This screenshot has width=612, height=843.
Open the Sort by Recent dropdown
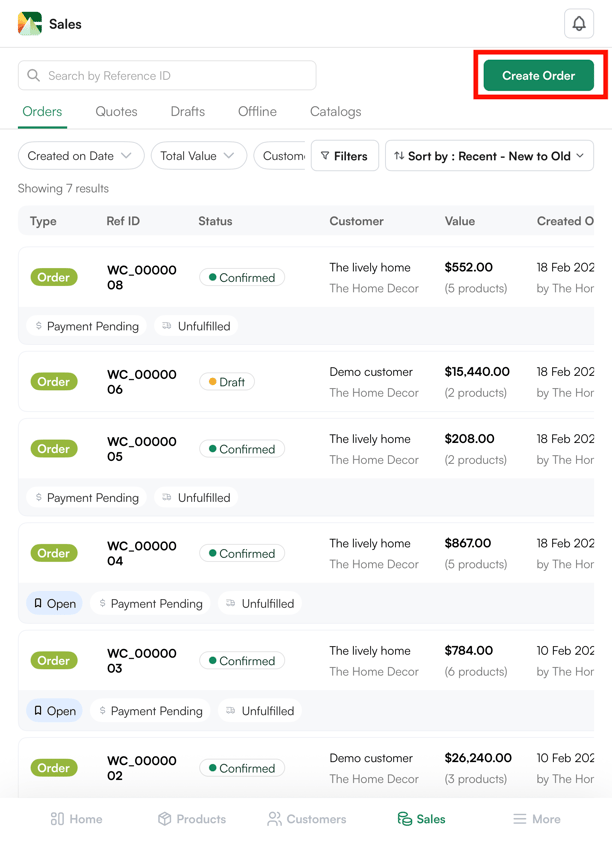click(x=489, y=155)
